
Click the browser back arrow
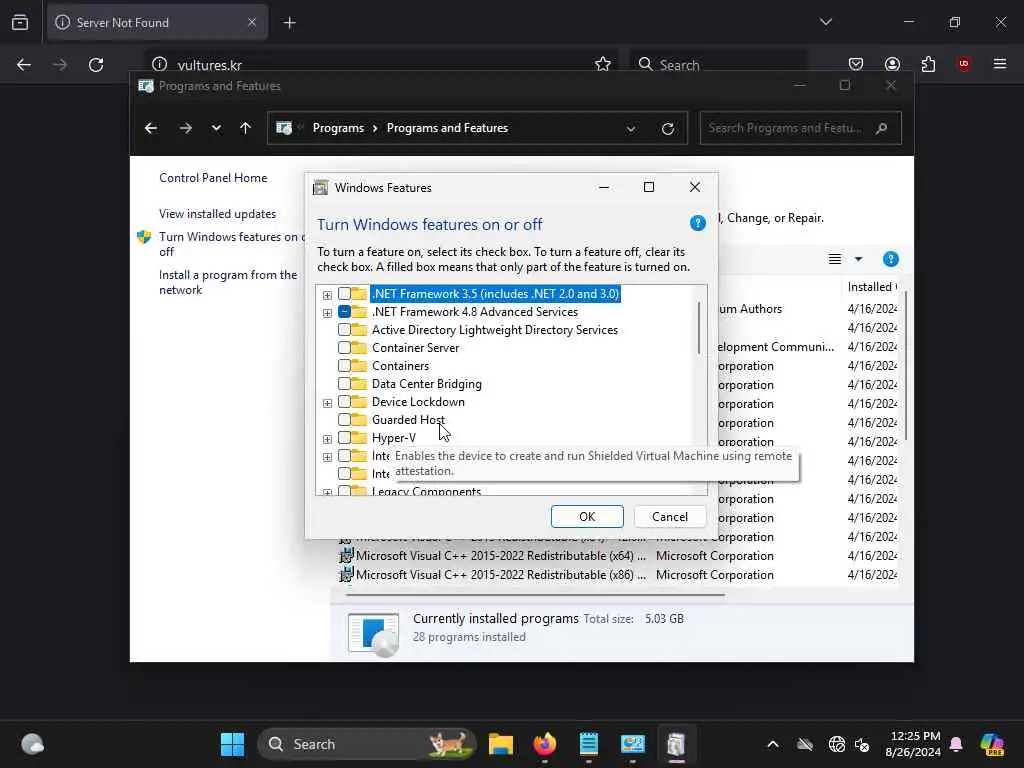pos(24,65)
